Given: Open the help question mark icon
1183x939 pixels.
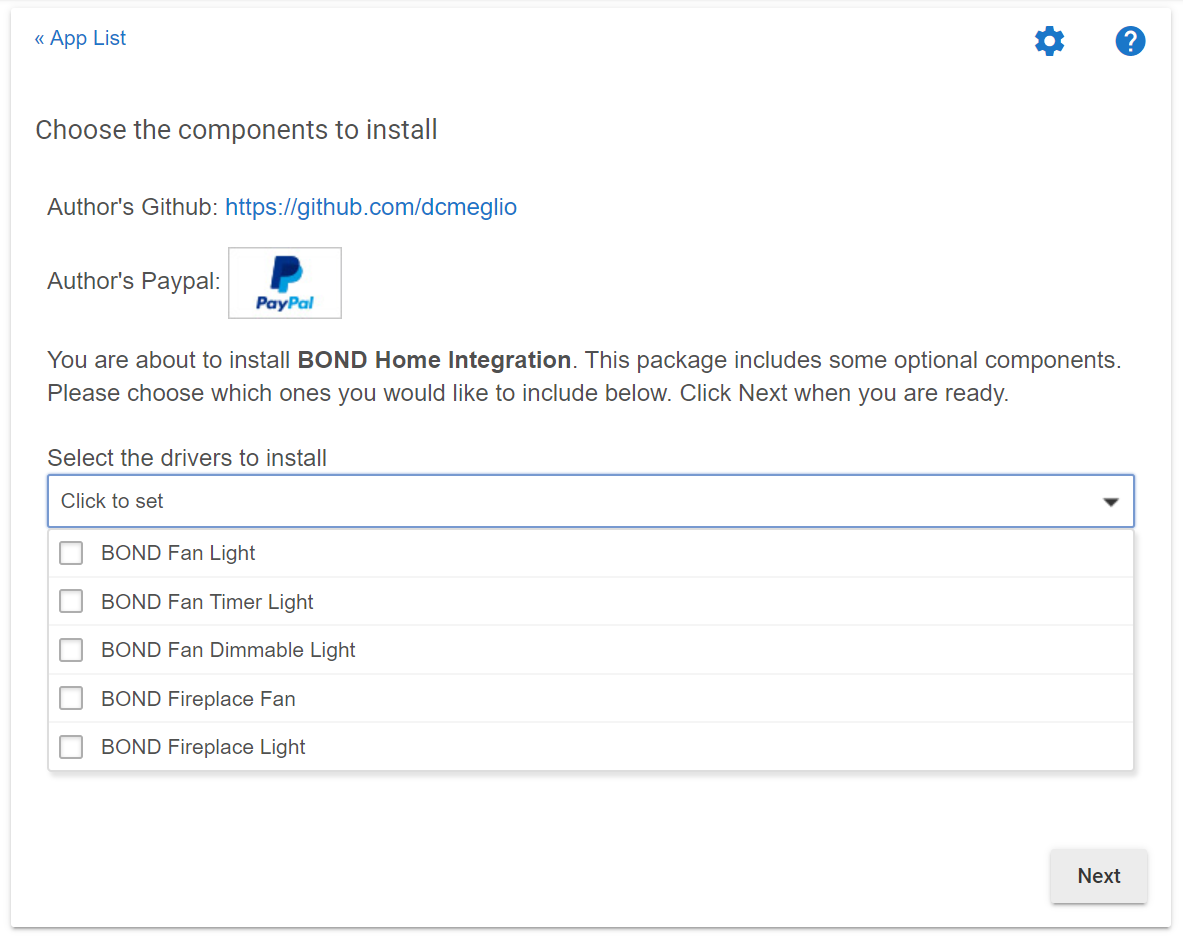Looking at the screenshot, I should tap(1129, 41).
